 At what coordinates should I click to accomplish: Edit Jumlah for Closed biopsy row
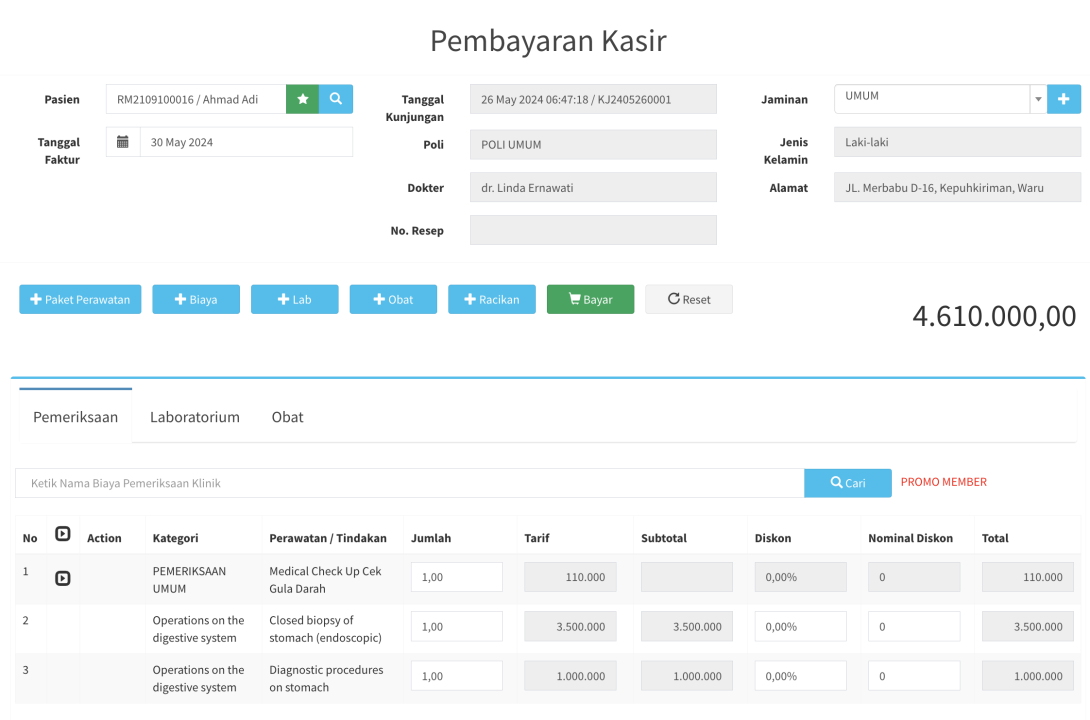(x=457, y=626)
